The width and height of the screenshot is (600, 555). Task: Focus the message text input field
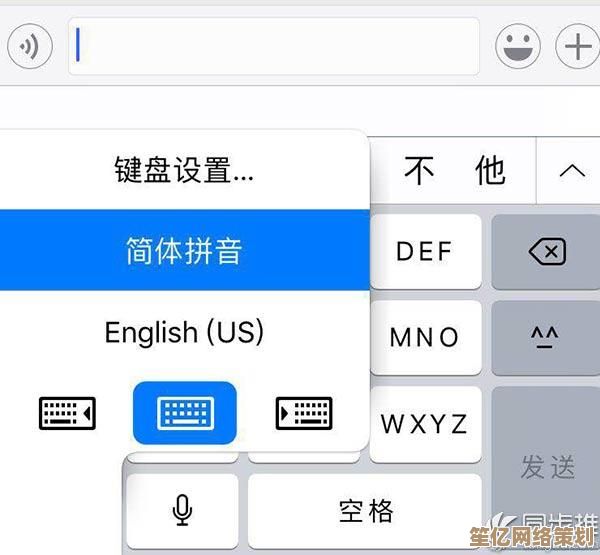[x=275, y=46]
